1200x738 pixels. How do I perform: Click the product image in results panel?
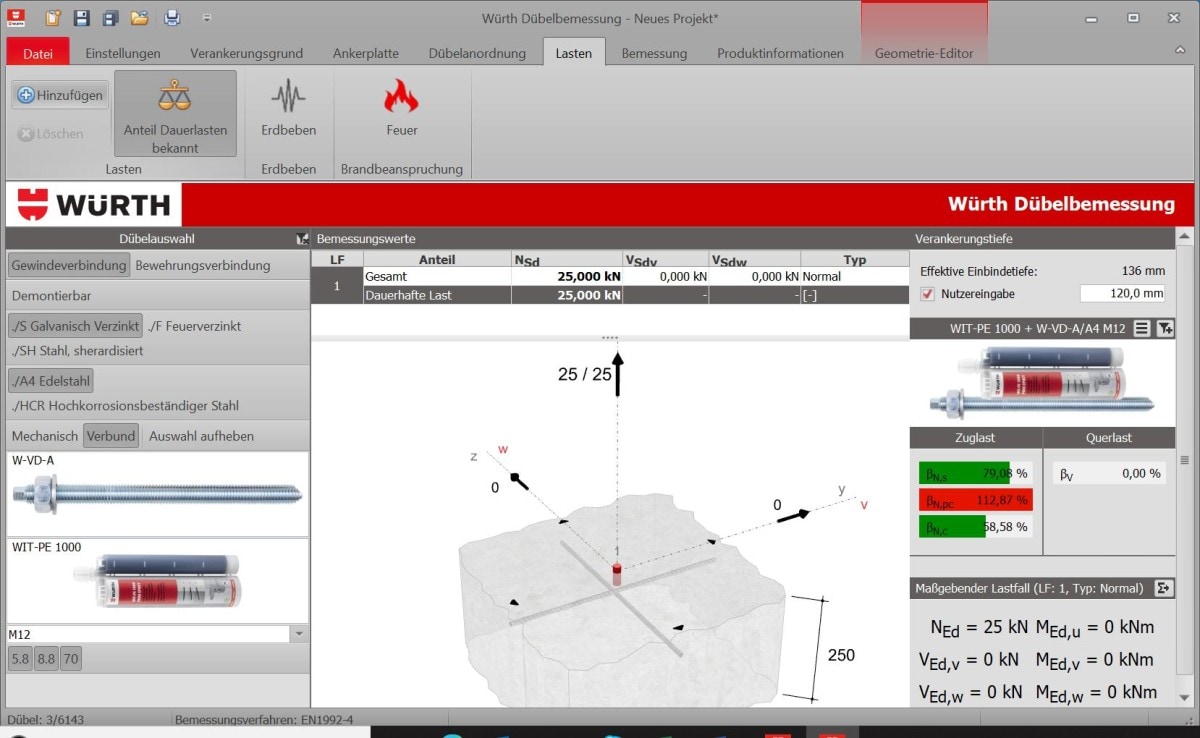coord(1040,382)
